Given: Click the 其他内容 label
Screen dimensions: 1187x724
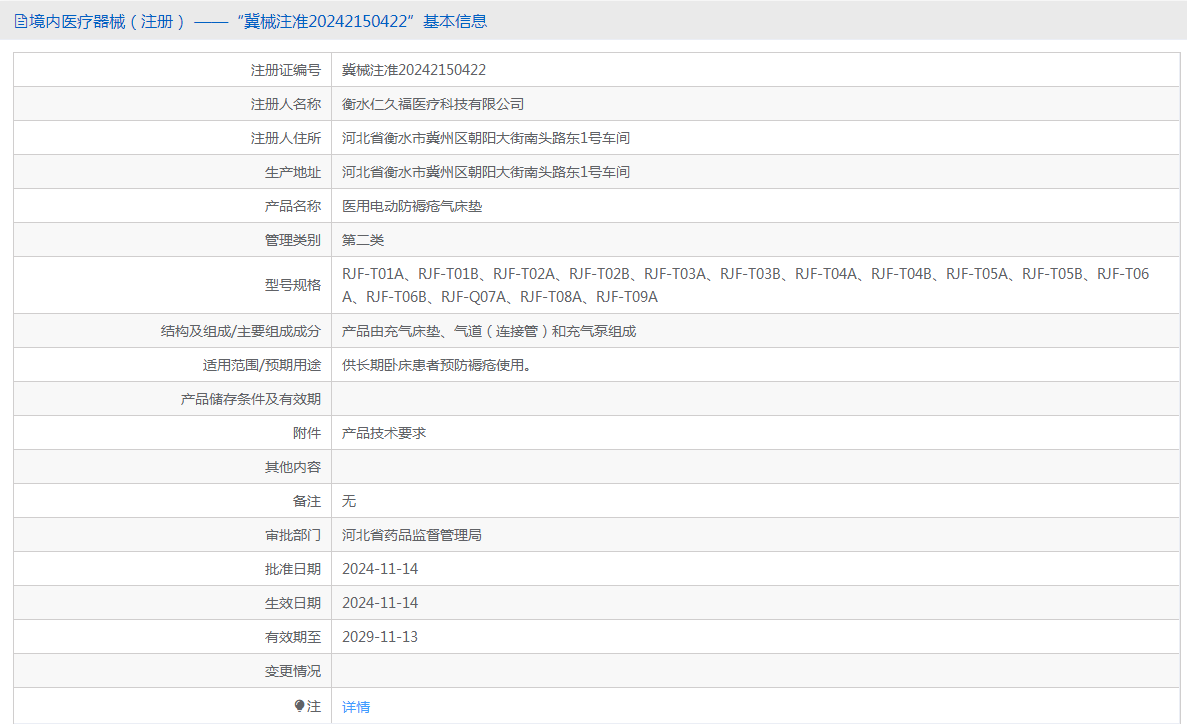Looking at the screenshot, I should pos(293,467).
